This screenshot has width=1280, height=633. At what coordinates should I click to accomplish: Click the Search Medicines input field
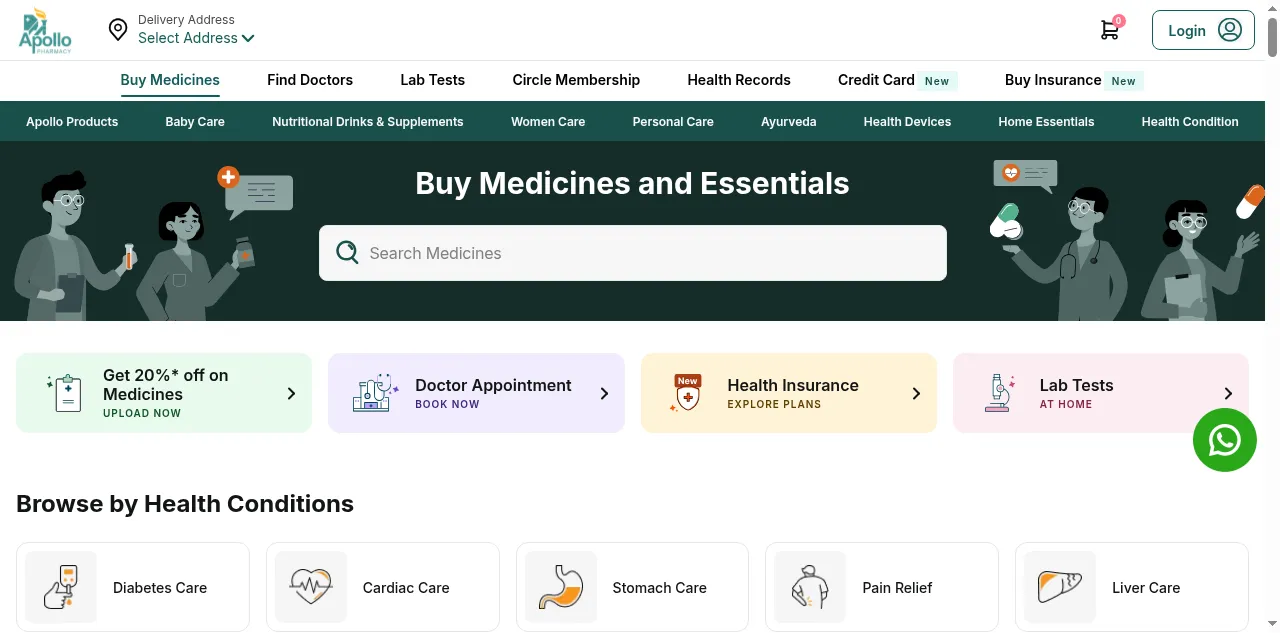coord(633,253)
